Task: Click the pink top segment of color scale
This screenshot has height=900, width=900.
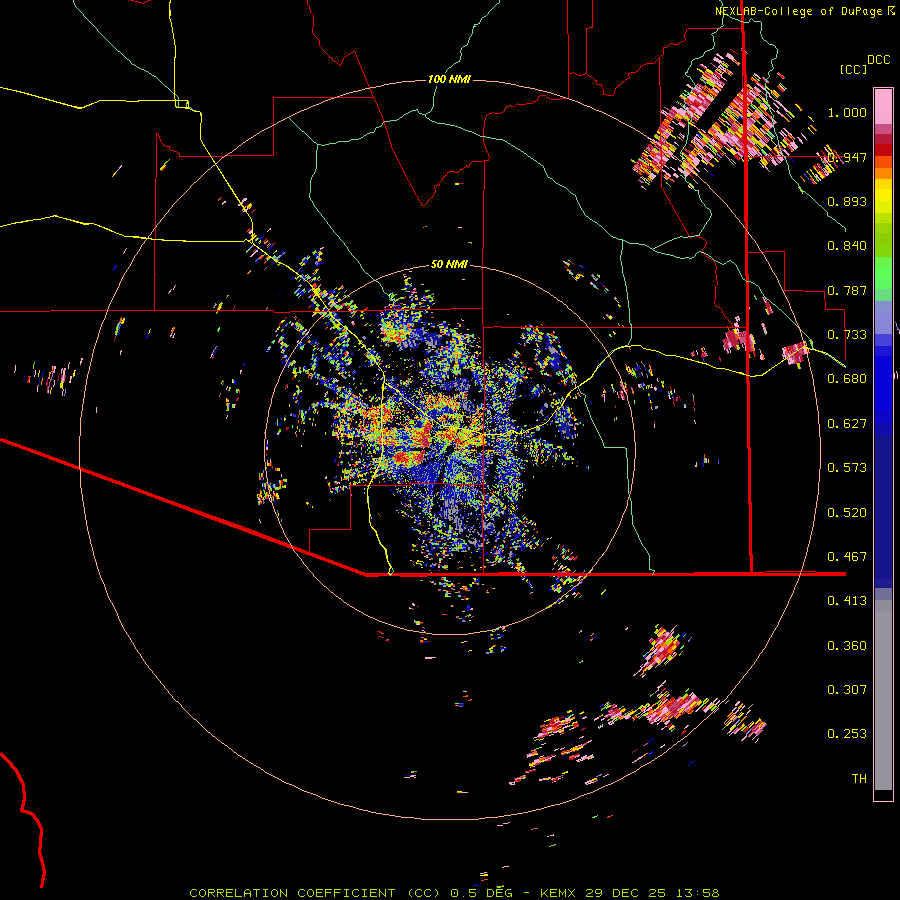Action: 883,107
